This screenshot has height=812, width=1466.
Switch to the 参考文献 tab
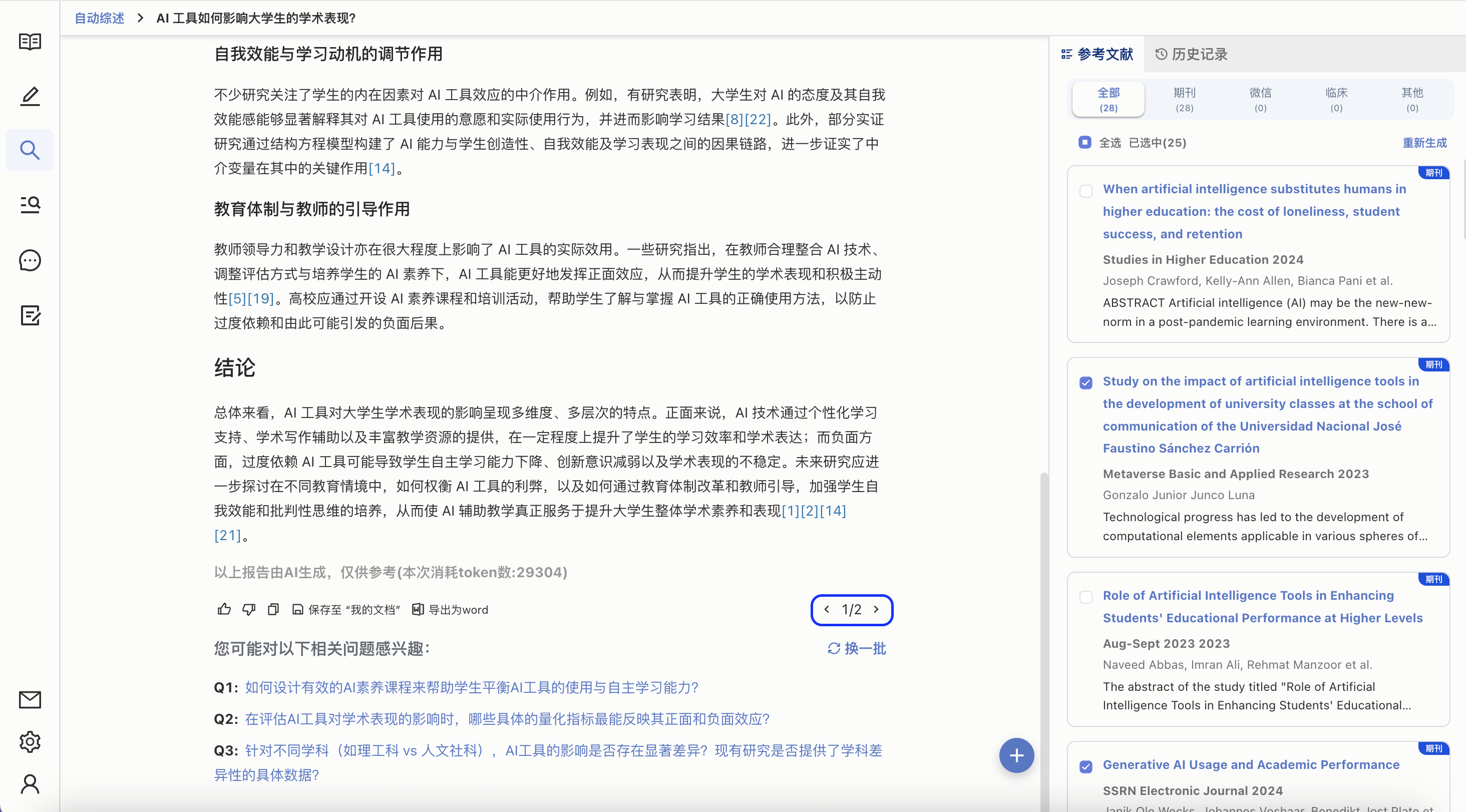point(1097,54)
